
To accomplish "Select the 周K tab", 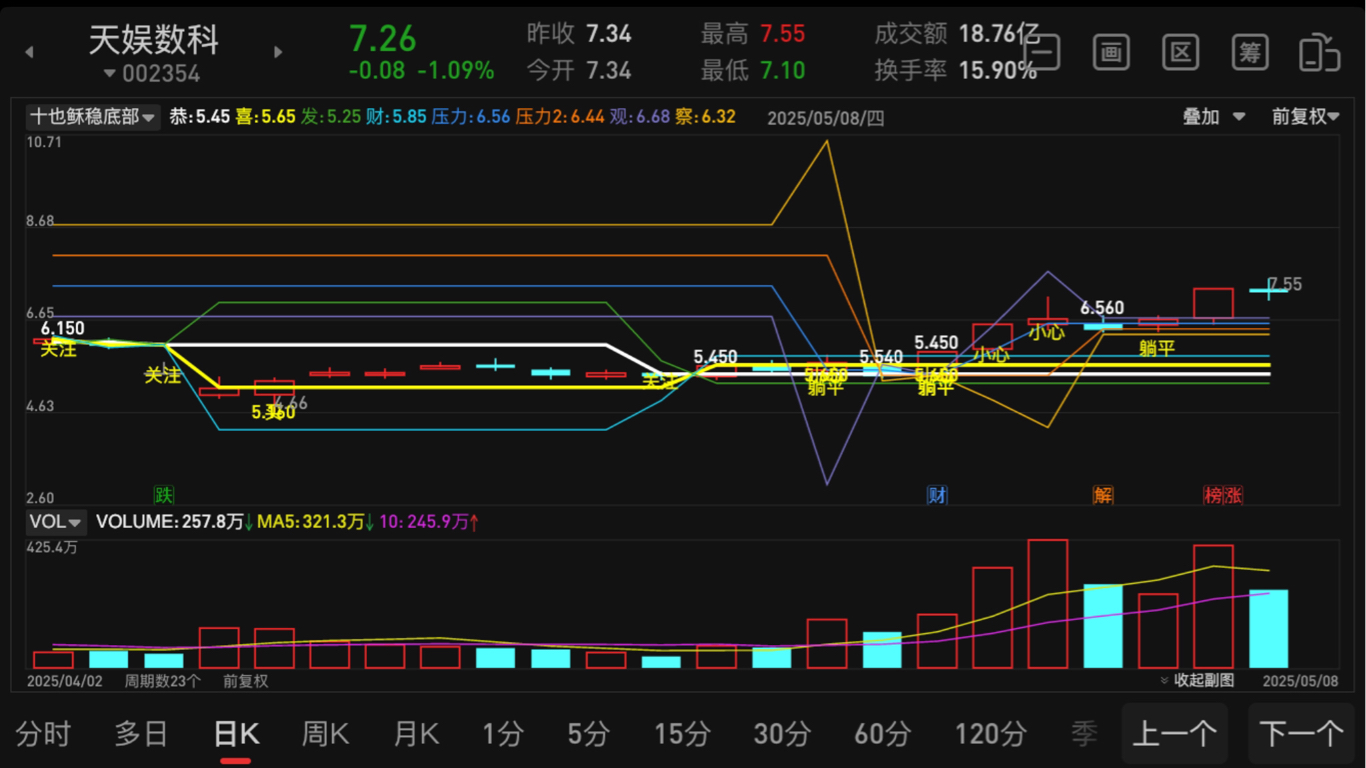I will 325,734.
